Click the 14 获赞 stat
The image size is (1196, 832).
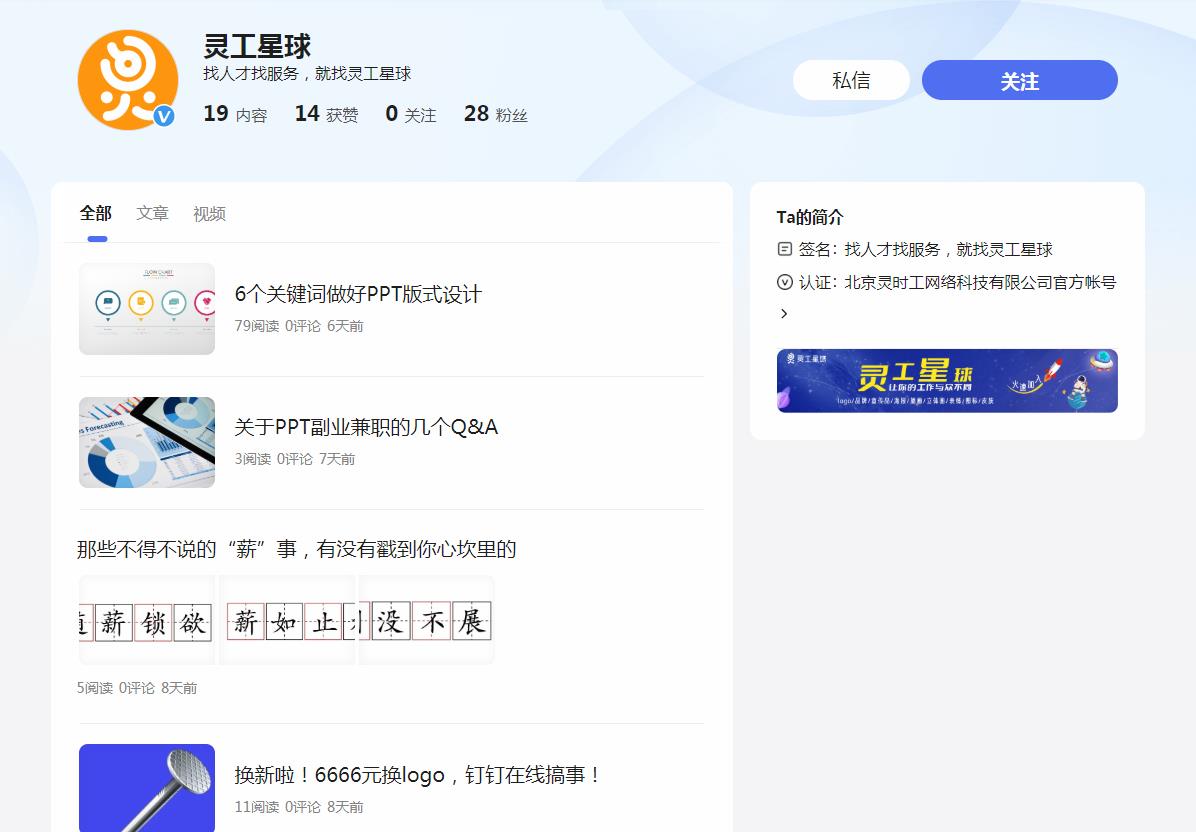coord(326,114)
